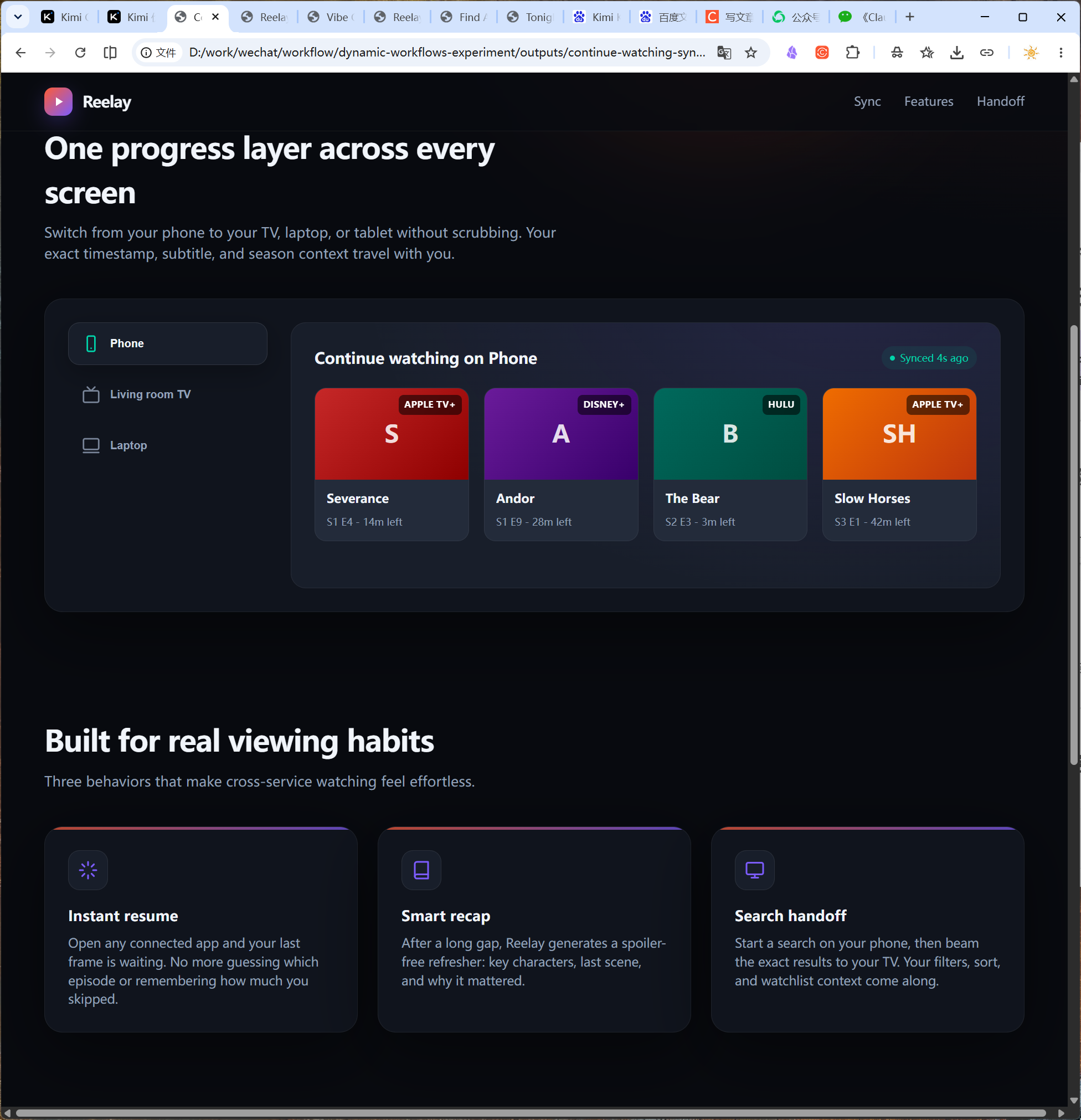Click the Instant resume sparkle icon
This screenshot has width=1081, height=1120.
pyautogui.click(x=88, y=870)
